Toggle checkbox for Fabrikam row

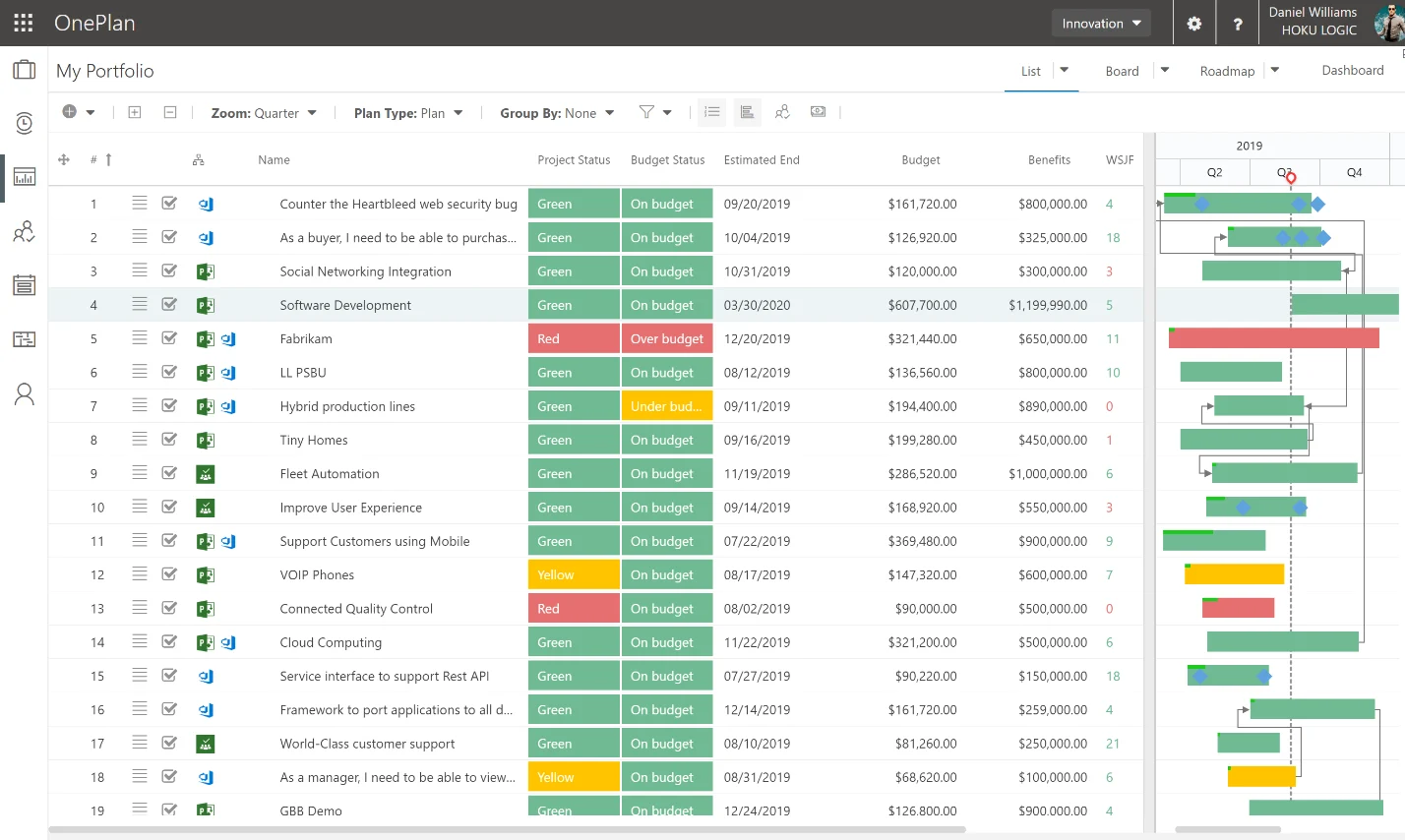point(169,338)
